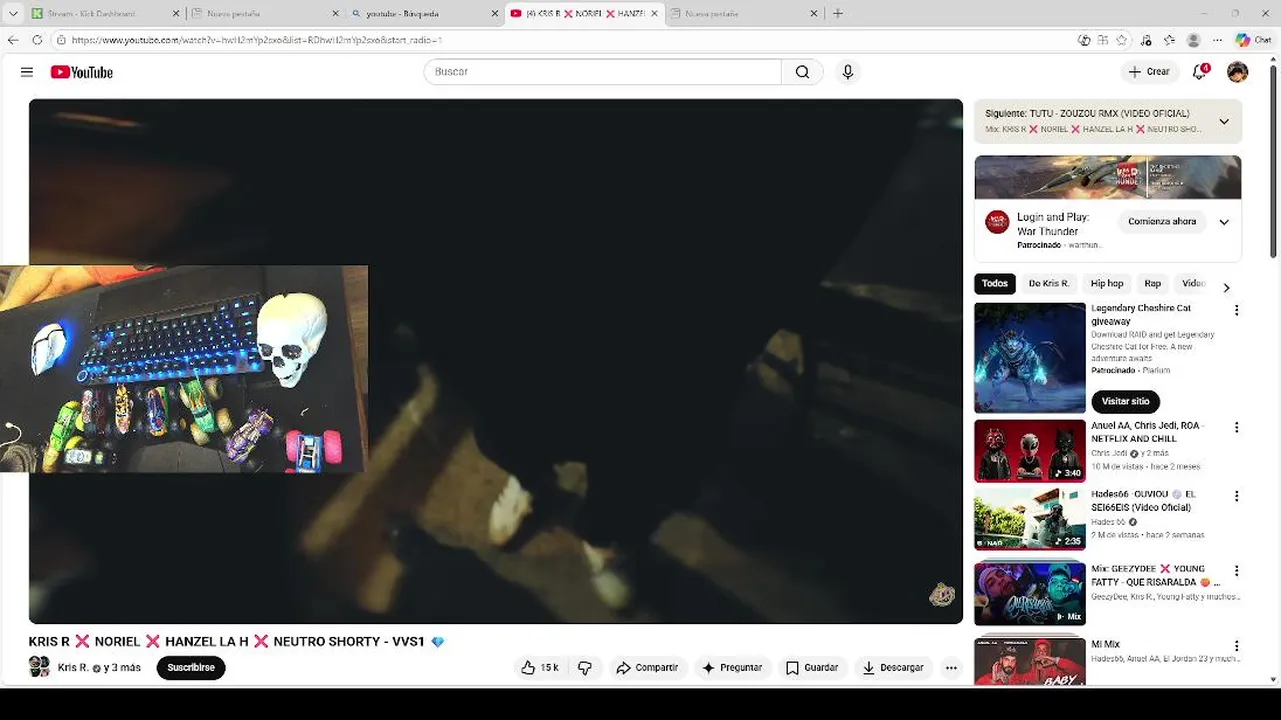This screenshot has width=1281, height=720.
Task: Open options for the Legendary Cheshire Cat ad
Action: click(1236, 311)
